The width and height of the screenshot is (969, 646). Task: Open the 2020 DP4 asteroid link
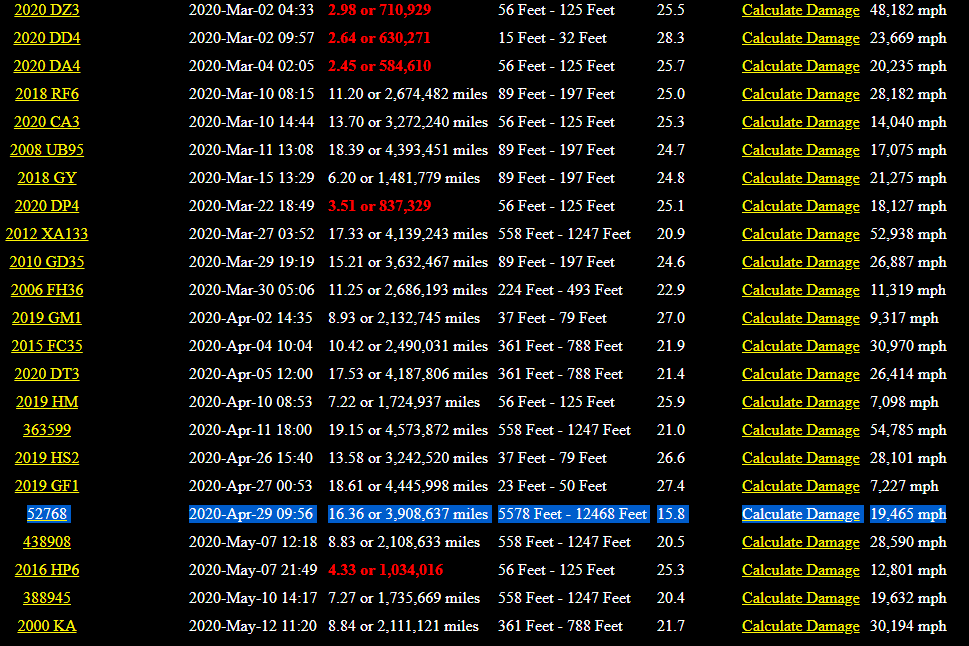point(47,206)
